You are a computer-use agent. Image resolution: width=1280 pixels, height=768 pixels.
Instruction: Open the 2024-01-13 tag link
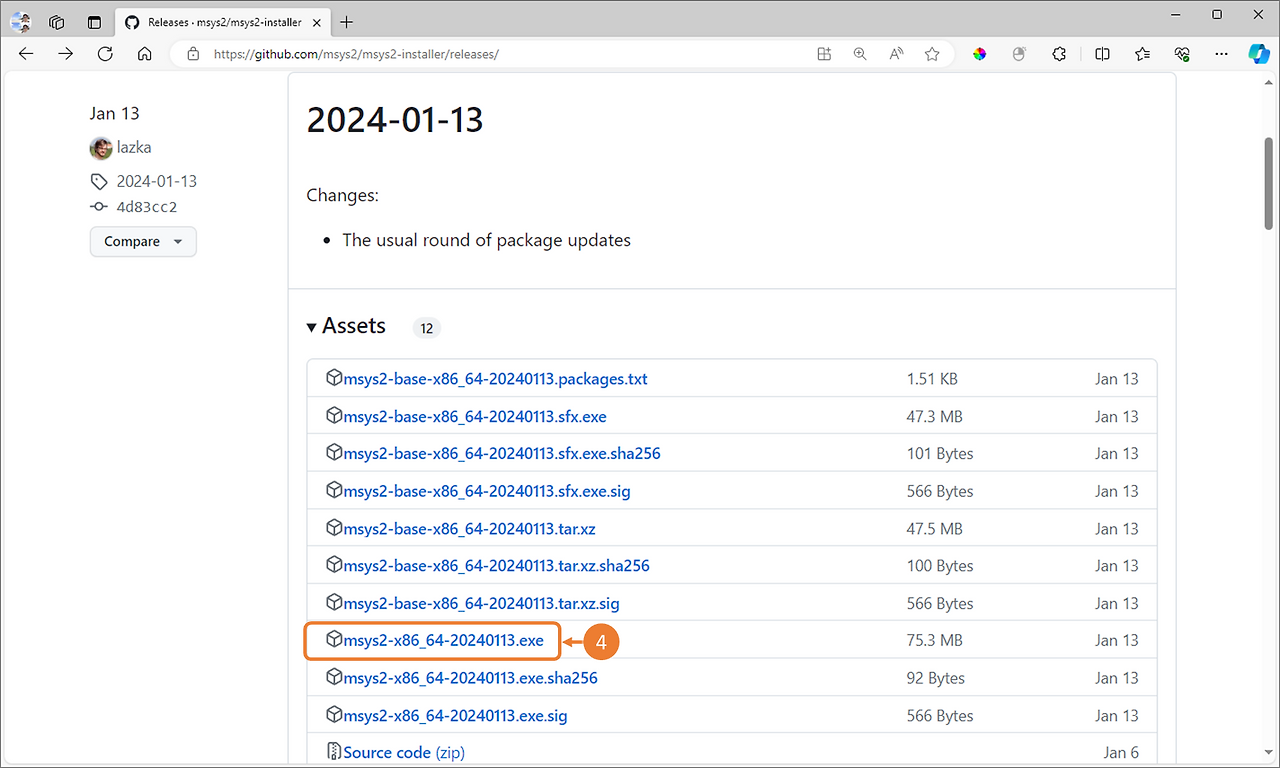click(156, 181)
